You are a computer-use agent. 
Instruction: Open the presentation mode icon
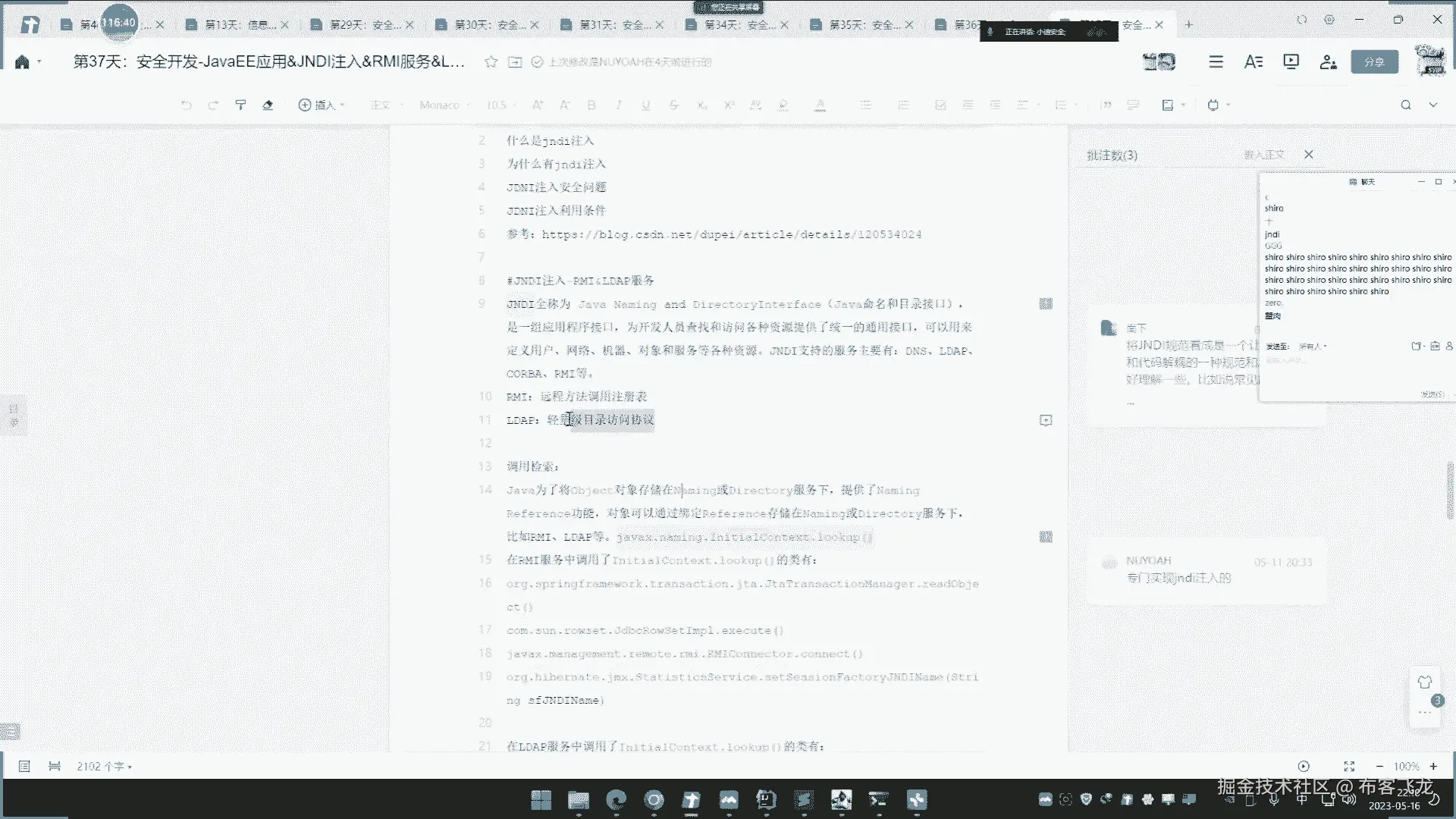(x=1291, y=62)
